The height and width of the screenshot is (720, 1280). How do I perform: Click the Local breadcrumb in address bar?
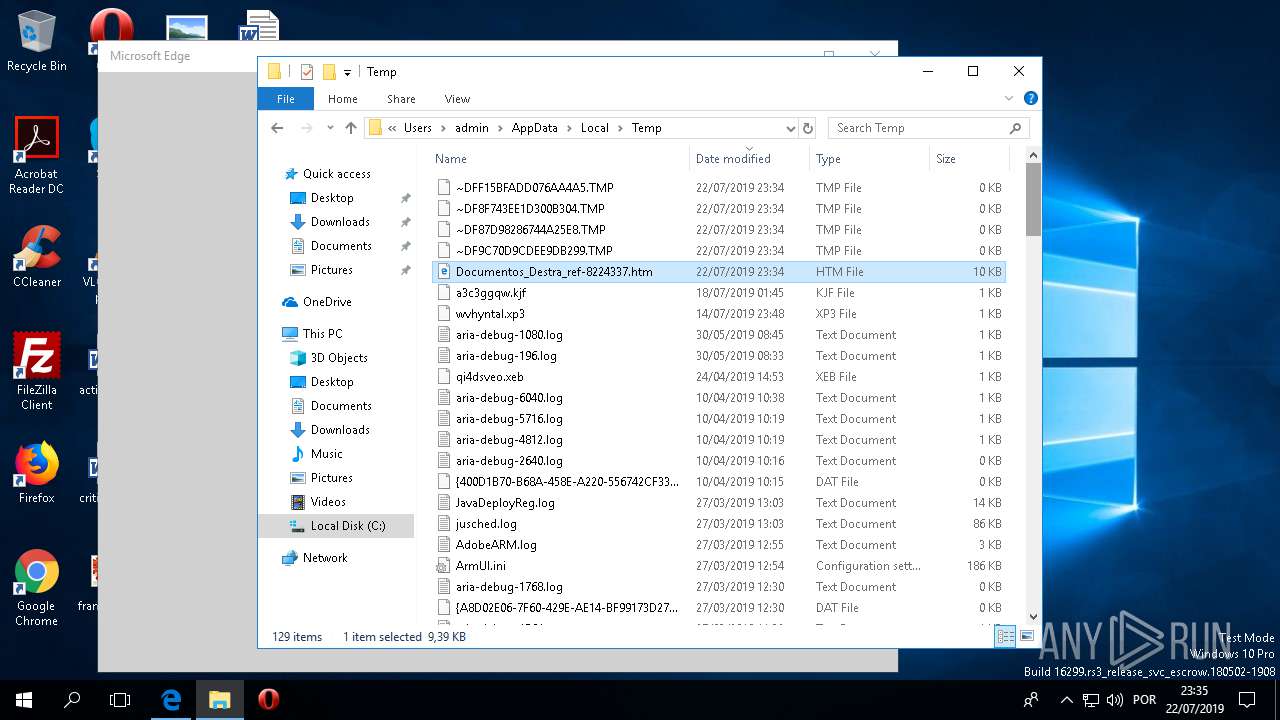click(595, 128)
